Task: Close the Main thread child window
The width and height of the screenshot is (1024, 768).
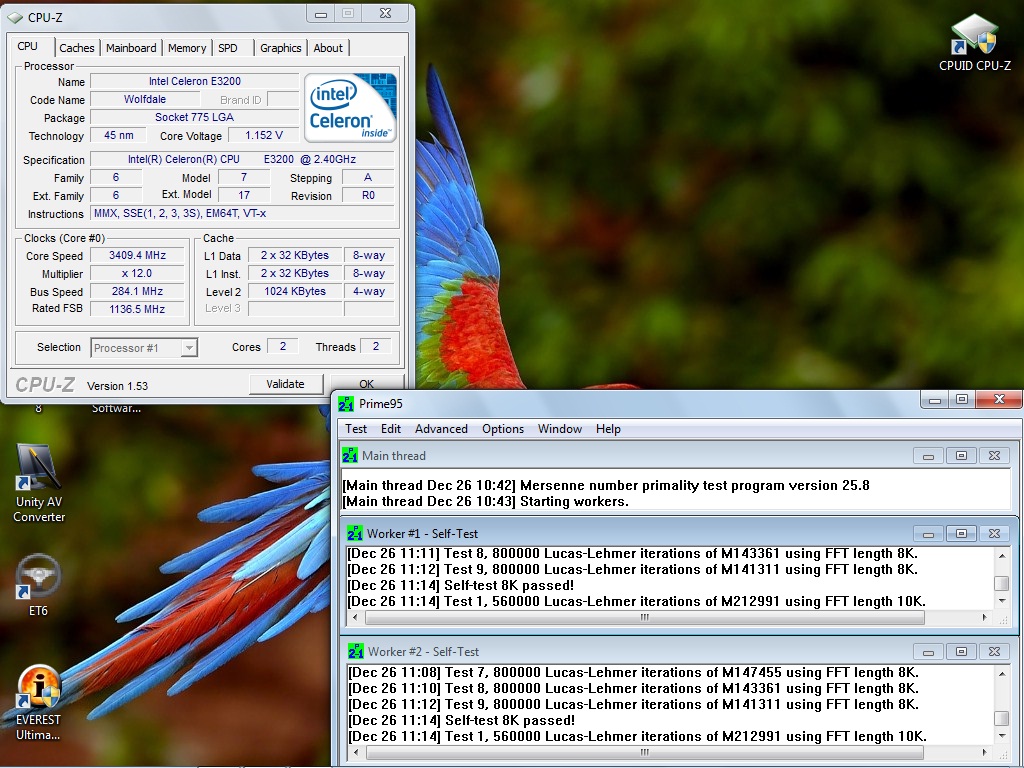Action: click(994, 456)
